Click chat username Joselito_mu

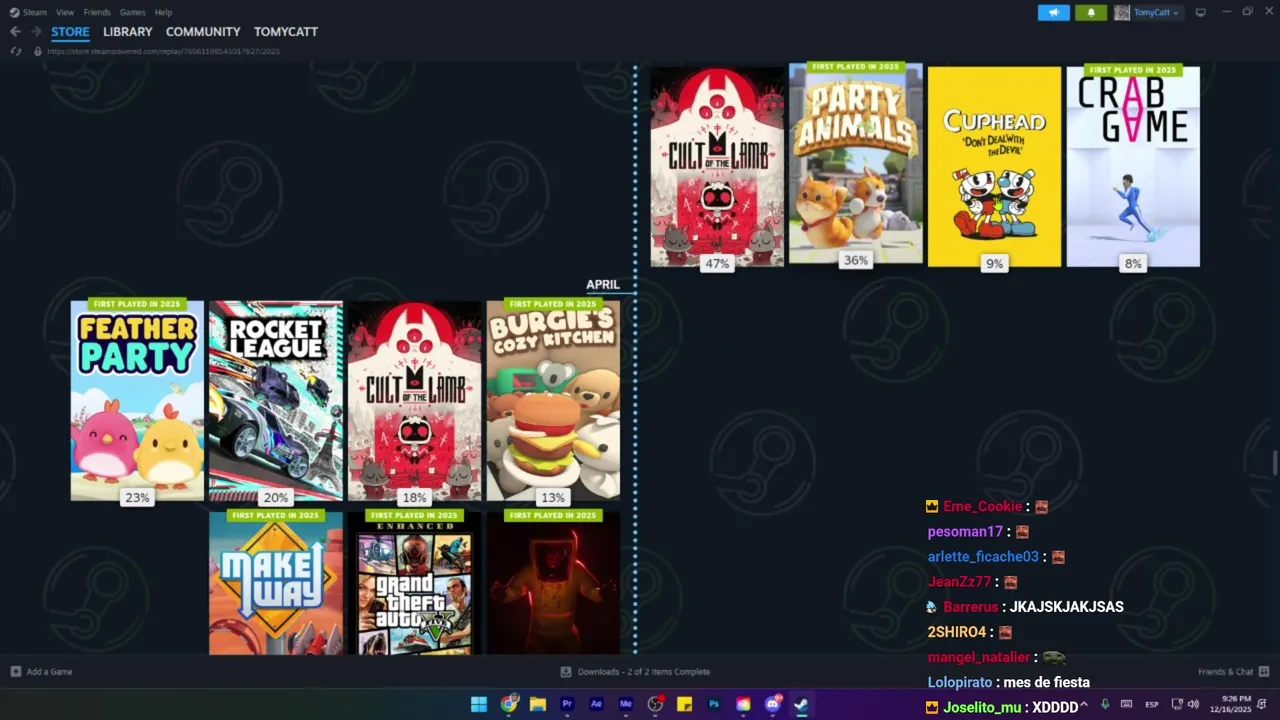[982, 707]
